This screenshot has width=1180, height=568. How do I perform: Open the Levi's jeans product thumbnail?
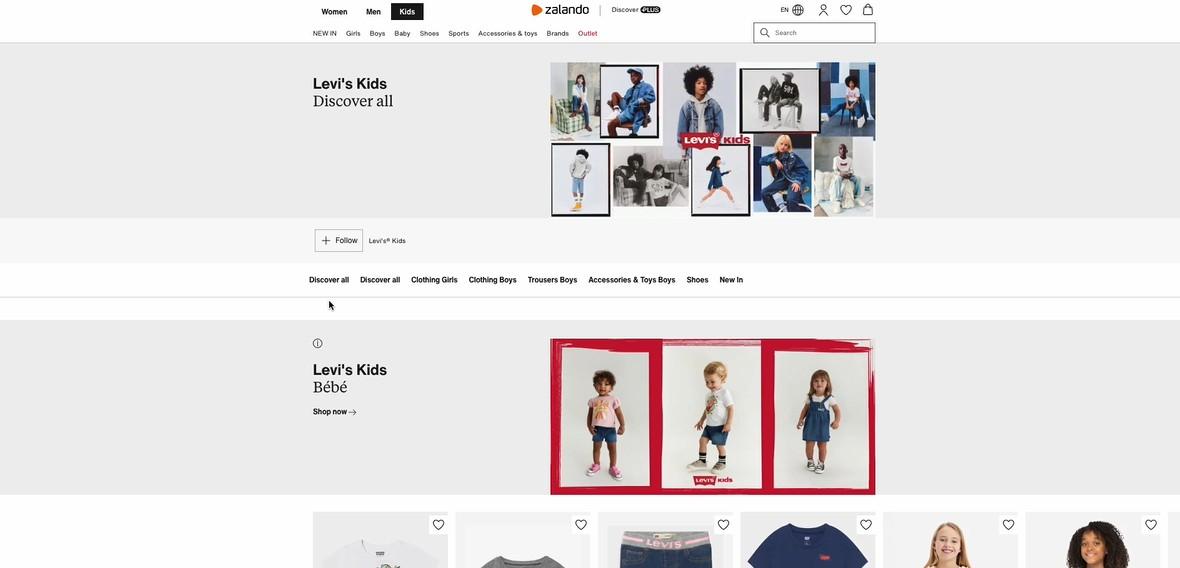[665, 540]
